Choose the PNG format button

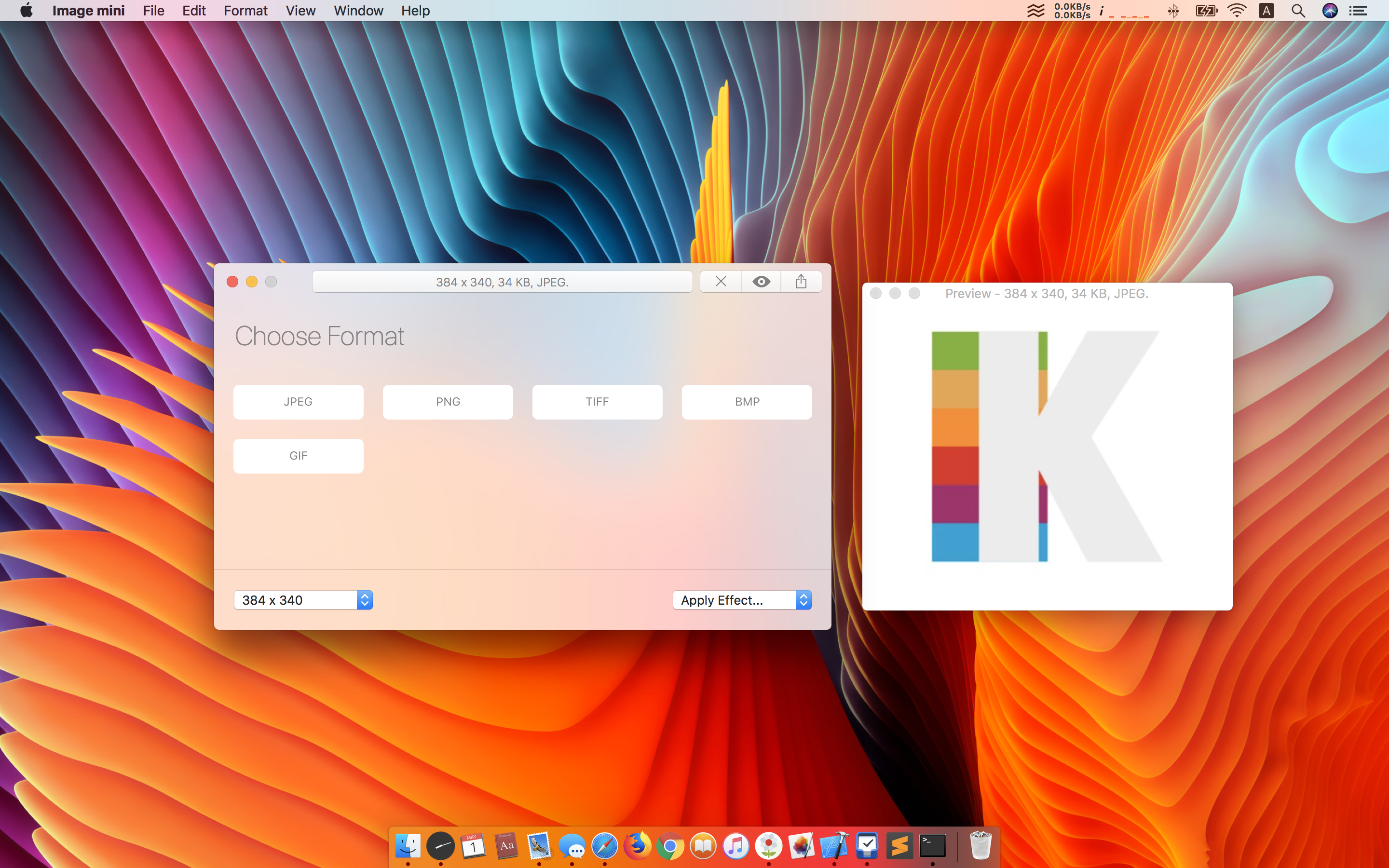point(448,402)
